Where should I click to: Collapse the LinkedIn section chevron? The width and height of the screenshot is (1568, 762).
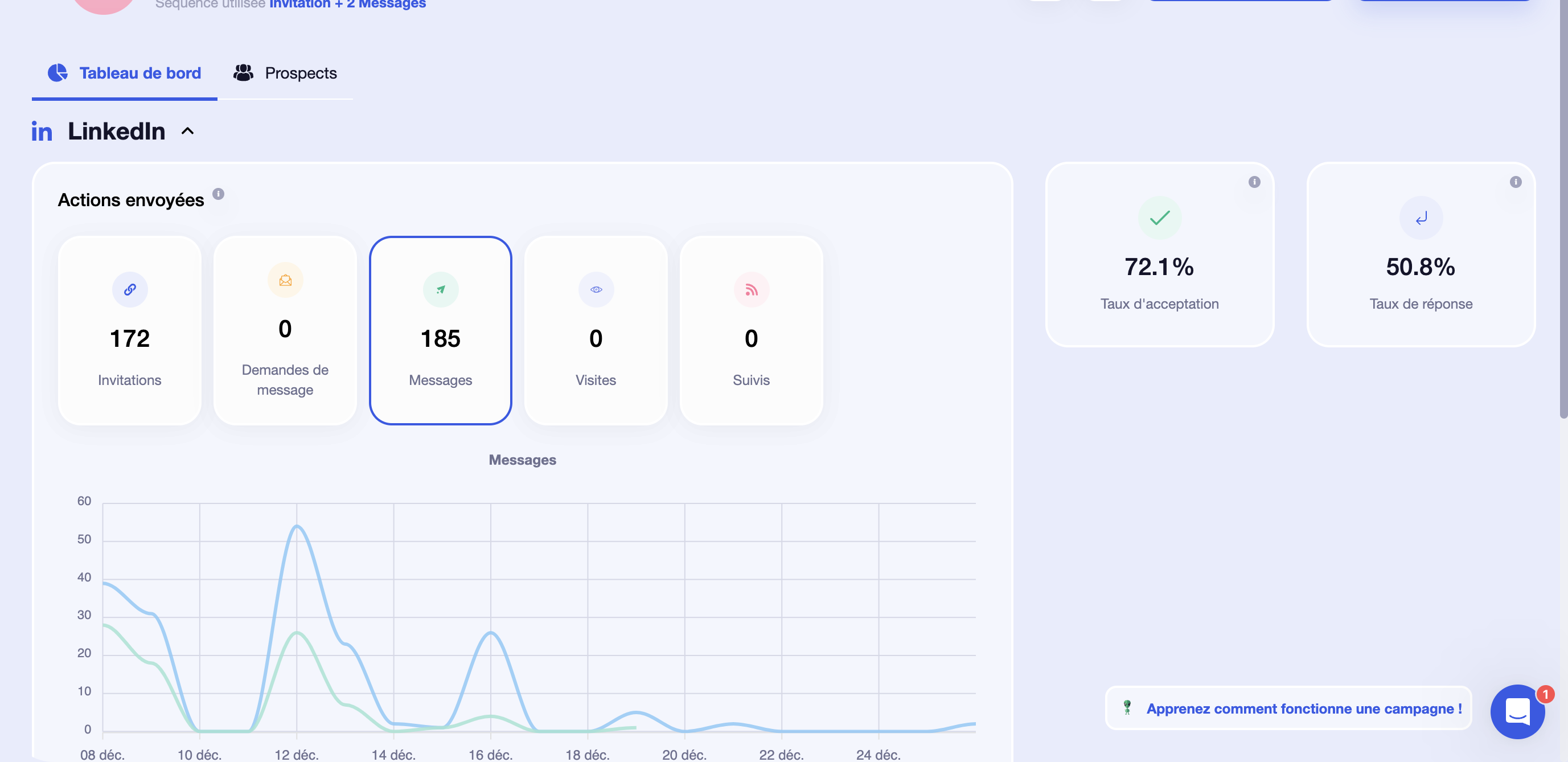click(x=187, y=132)
